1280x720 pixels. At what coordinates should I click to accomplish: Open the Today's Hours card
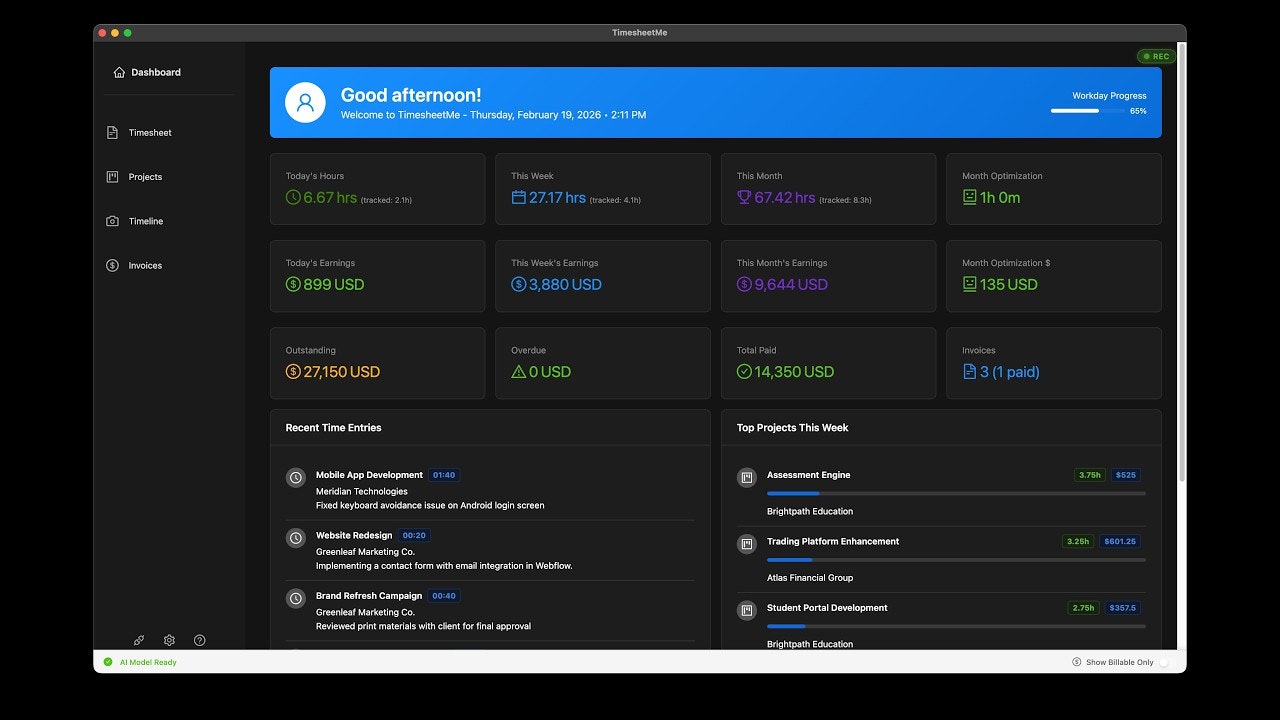[377, 189]
